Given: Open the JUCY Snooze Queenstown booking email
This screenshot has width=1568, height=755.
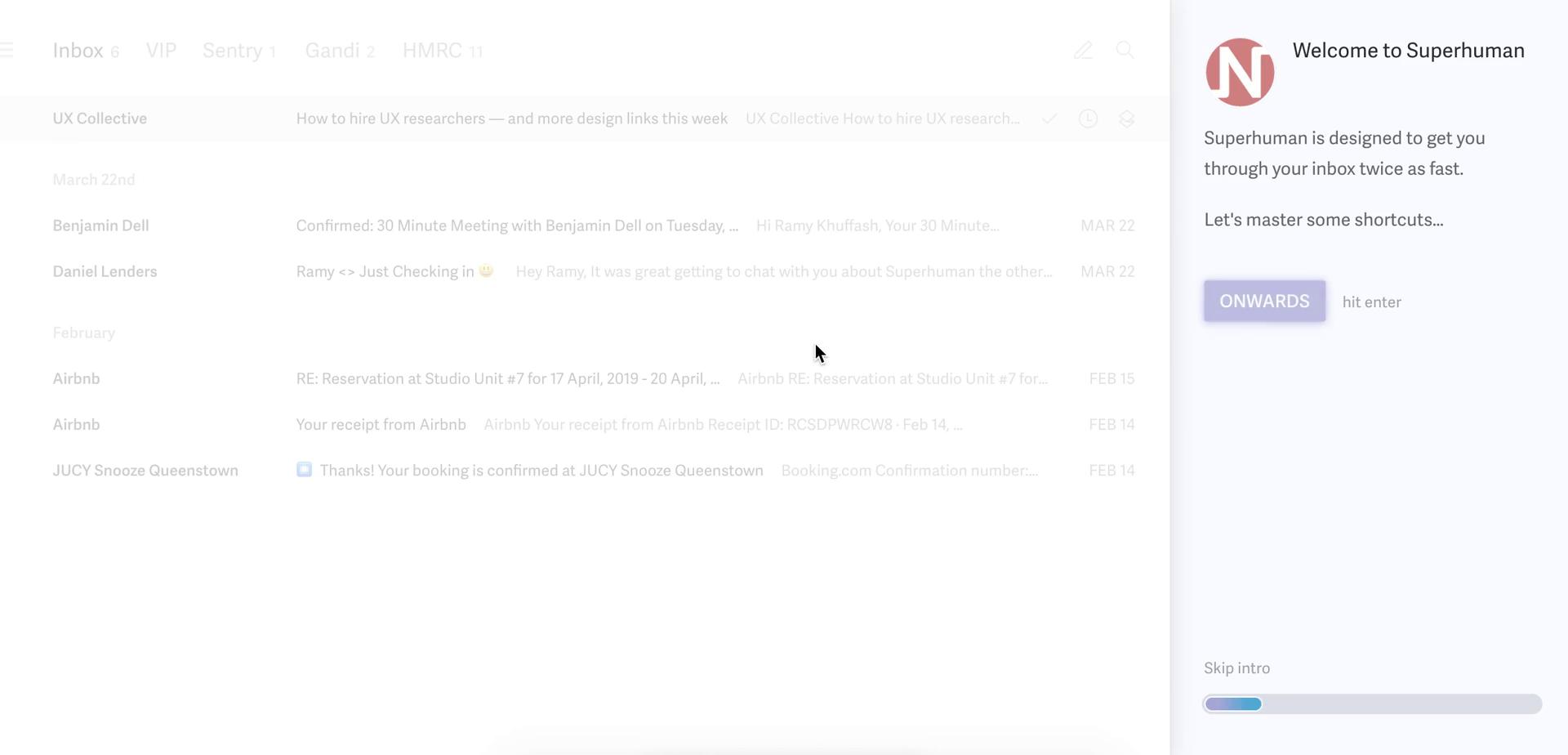Looking at the screenshot, I should pos(585,470).
